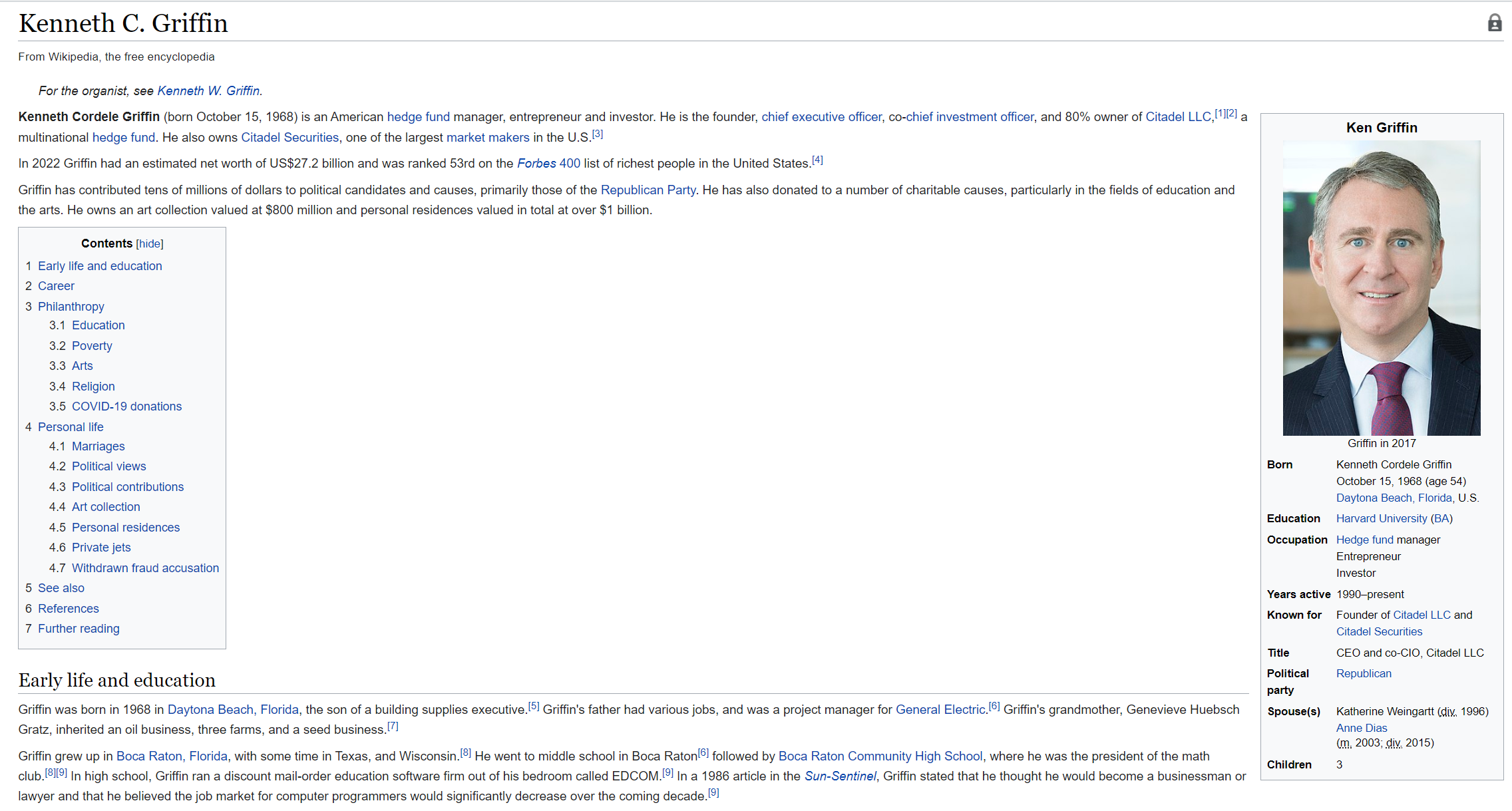Open Harvard University link in infobox
Viewport: 1512px width, 811px height.
(x=1382, y=519)
